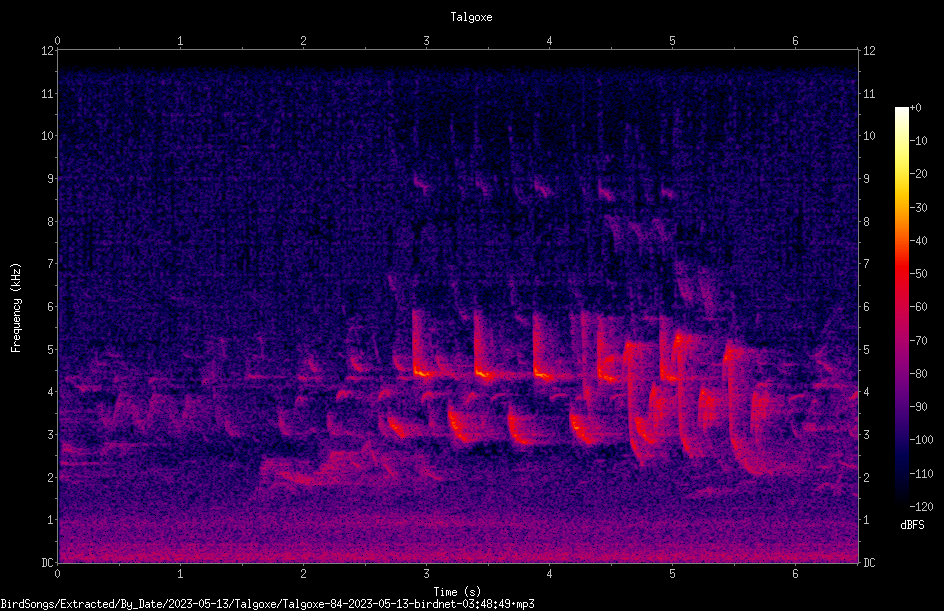The width and height of the screenshot is (944, 611).
Task: Click the file path text at bottom
Action: tap(267, 604)
